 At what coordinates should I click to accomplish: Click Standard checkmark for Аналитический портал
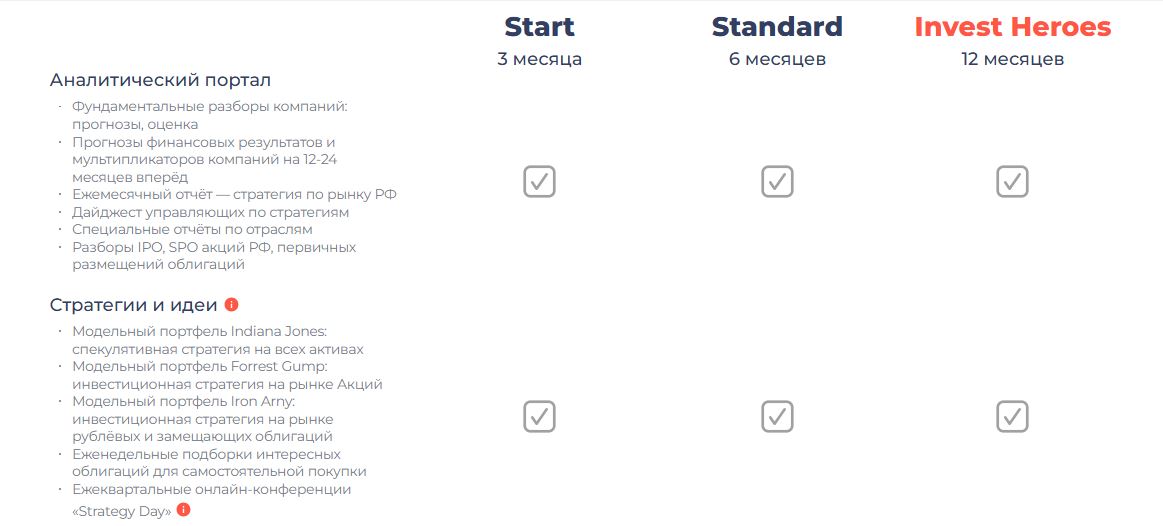pyautogui.click(x=777, y=181)
